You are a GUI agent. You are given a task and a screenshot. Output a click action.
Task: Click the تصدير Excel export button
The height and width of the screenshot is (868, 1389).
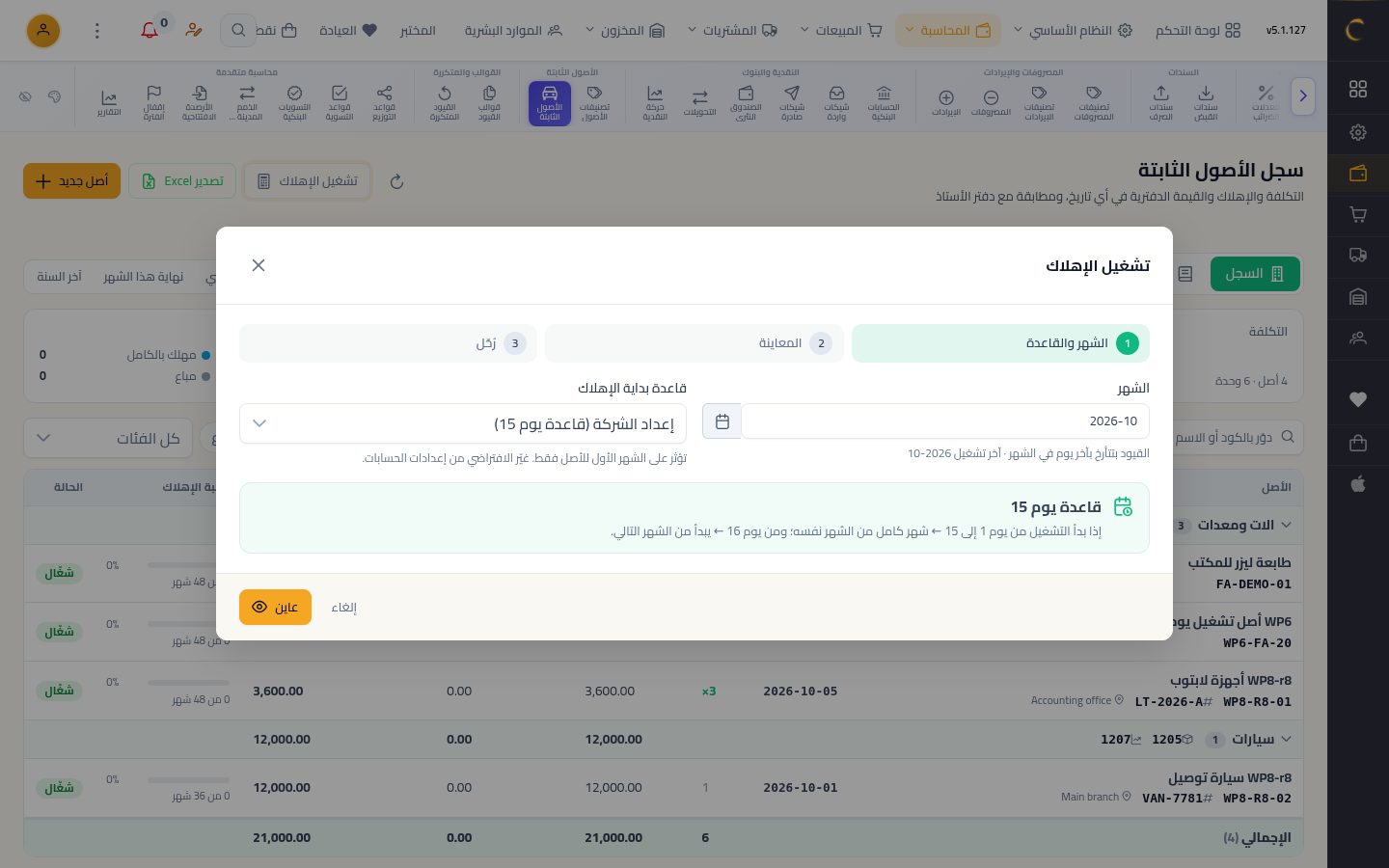click(182, 181)
